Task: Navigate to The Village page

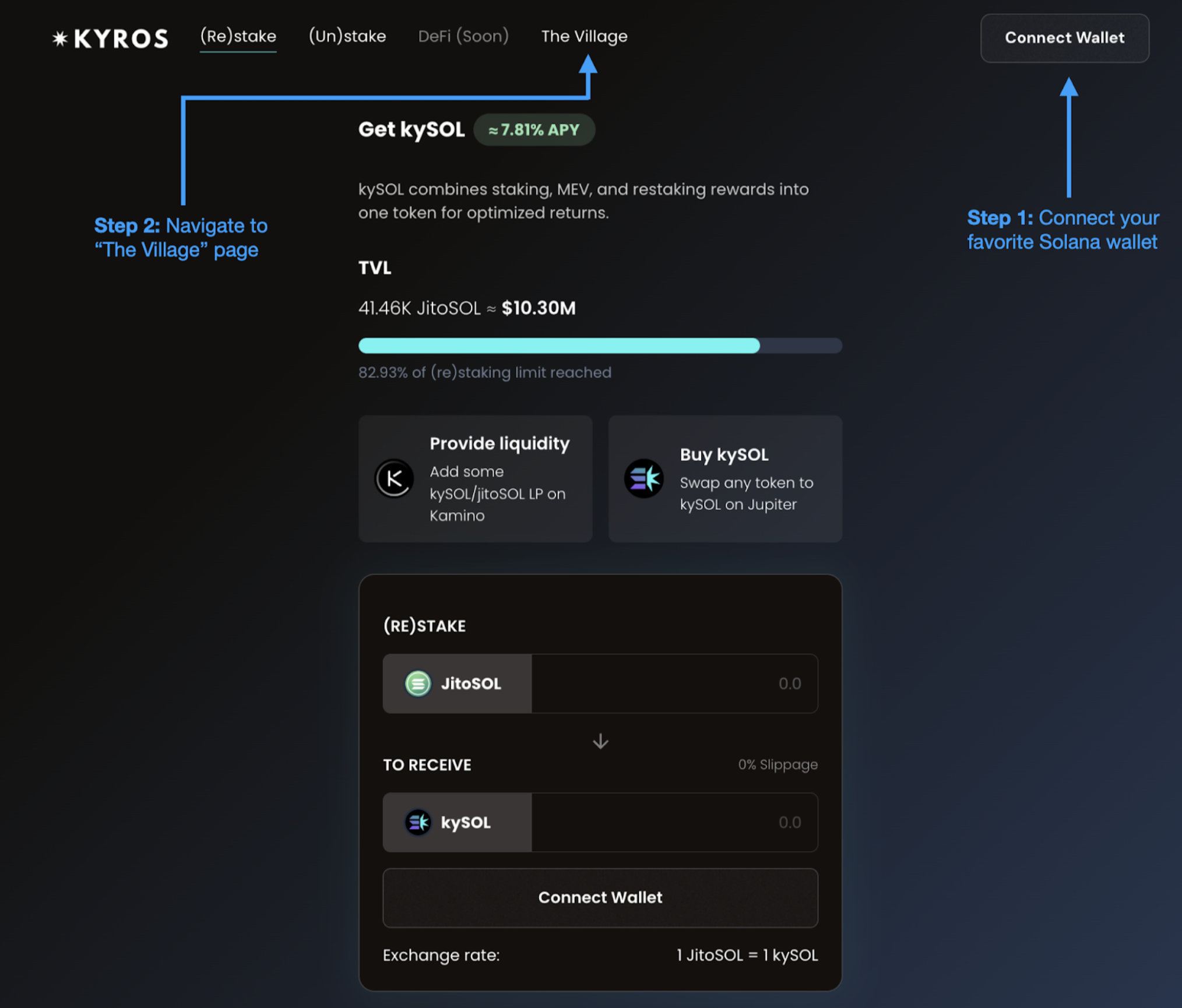Action: (x=584, y=37)
